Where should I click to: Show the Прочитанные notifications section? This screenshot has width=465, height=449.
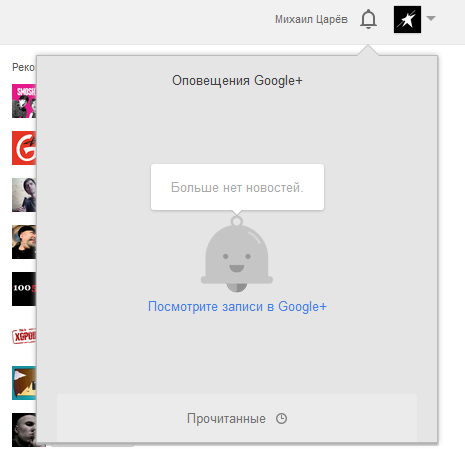(237, 418)
